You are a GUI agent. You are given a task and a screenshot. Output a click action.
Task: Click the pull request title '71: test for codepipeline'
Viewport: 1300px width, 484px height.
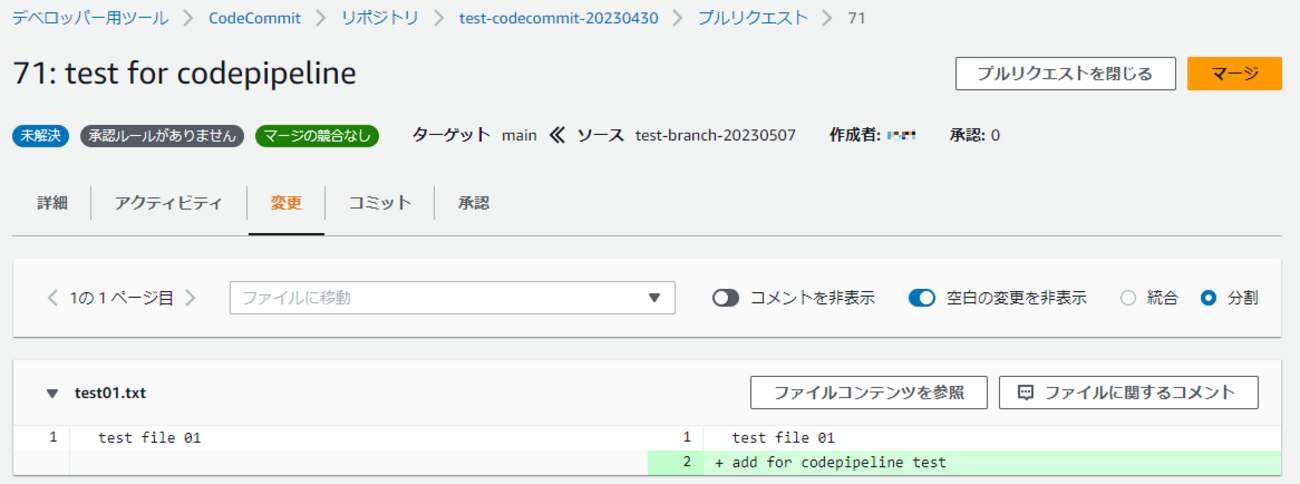click(185, 74)
